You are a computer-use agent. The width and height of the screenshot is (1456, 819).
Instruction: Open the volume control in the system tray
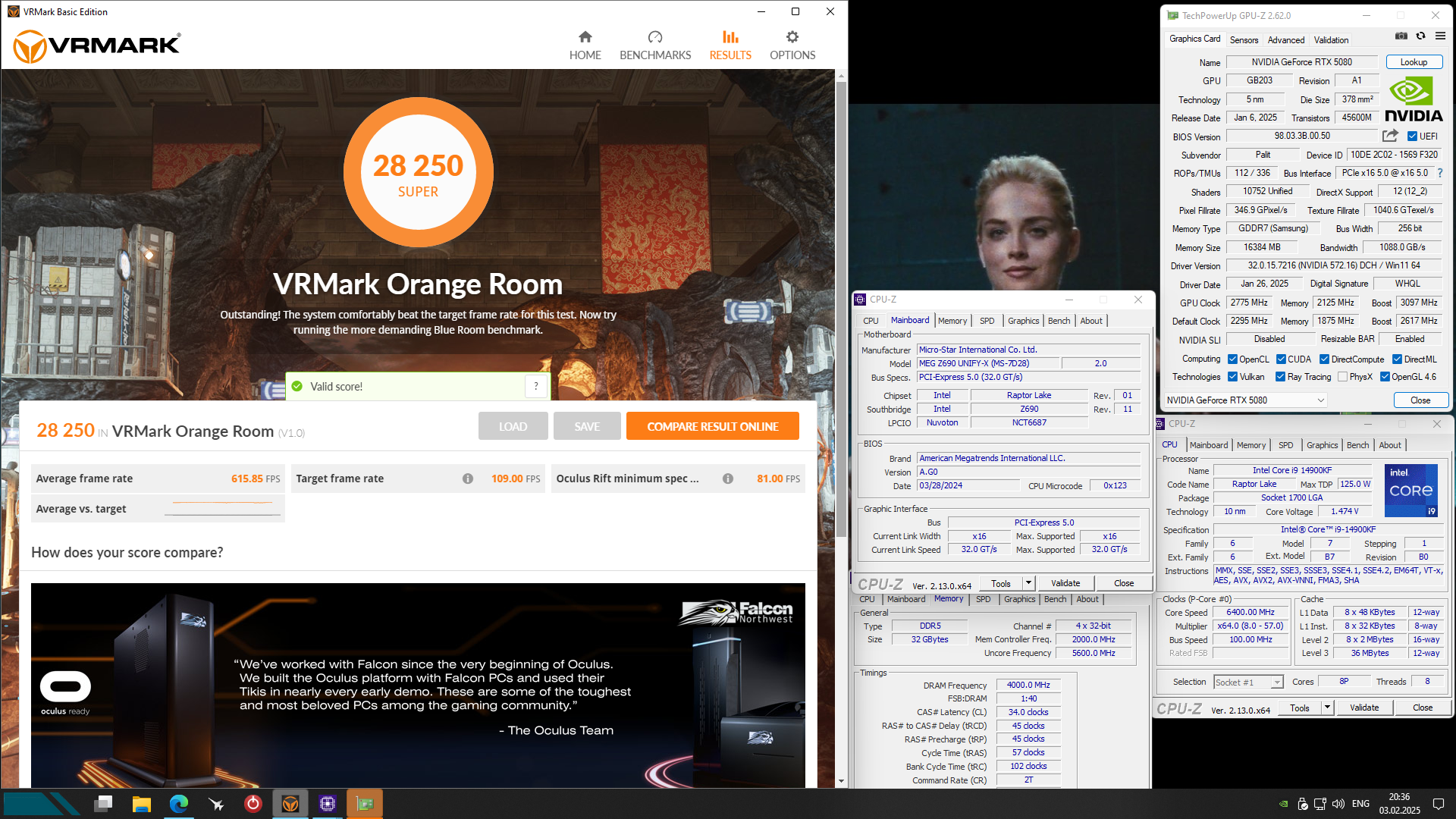coord(1338,804)
